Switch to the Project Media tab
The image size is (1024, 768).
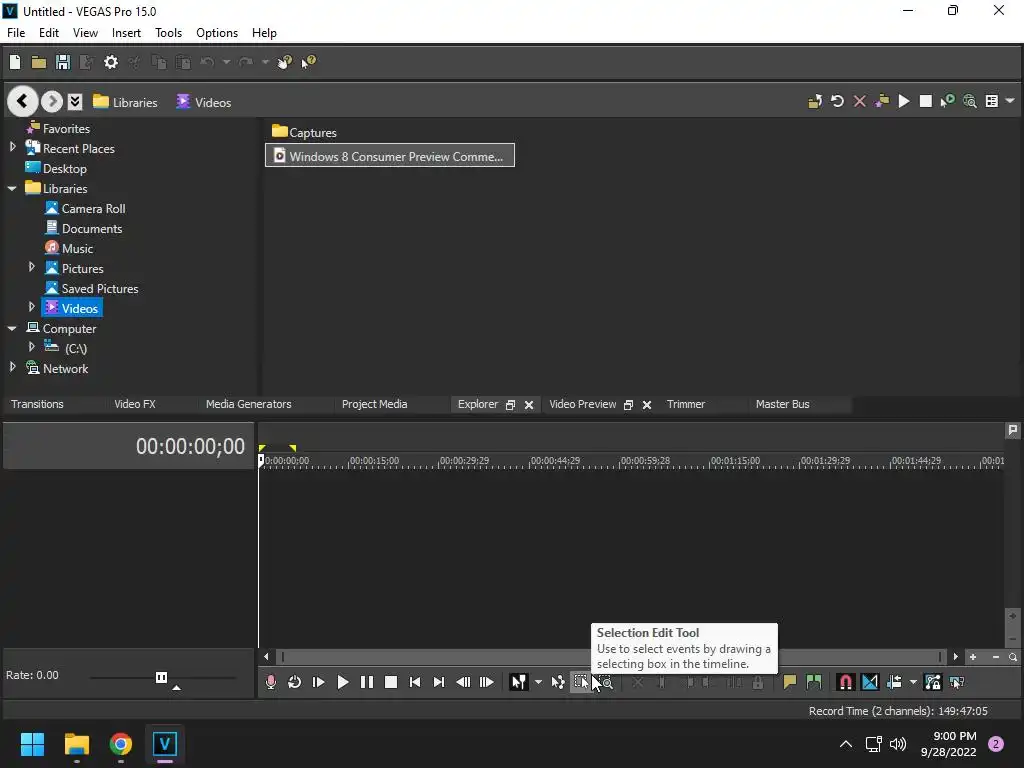pyautogui.click(x=375, y=404)
